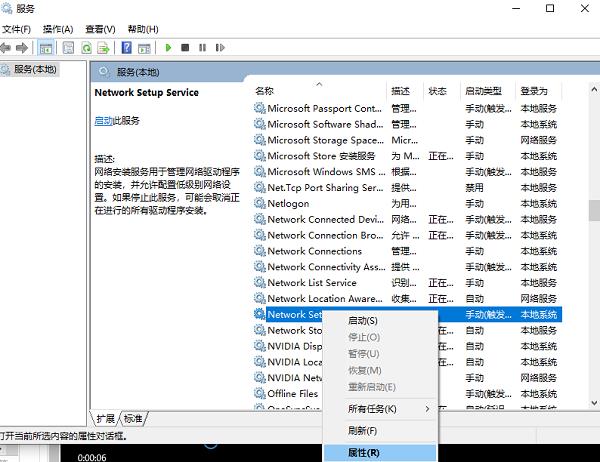Open the Help toolbar icon
The height and width of the screenshot is (462, 600).
pyautogui.click(x=126, y=48)
